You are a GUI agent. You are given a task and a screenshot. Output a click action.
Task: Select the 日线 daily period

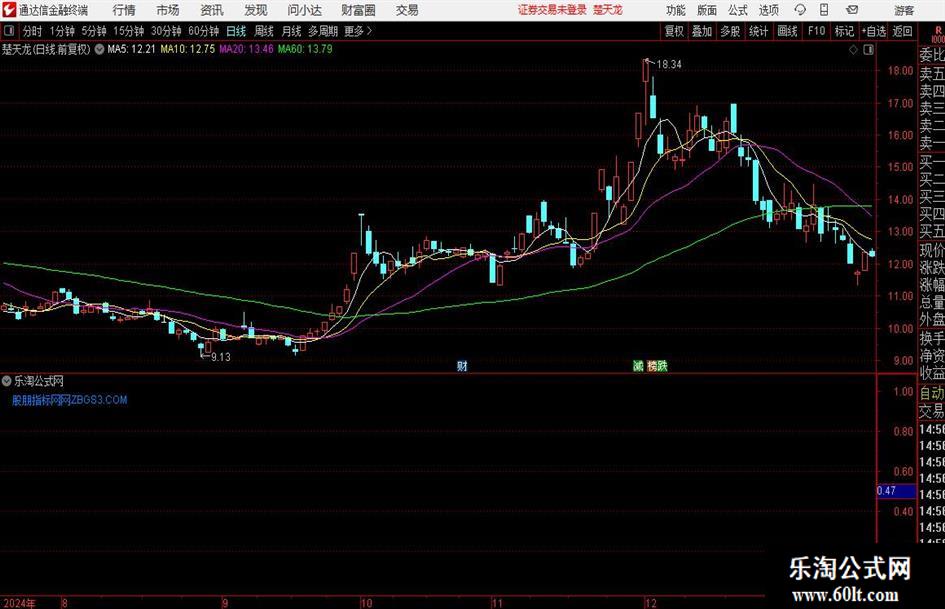(x=236, y=31)
